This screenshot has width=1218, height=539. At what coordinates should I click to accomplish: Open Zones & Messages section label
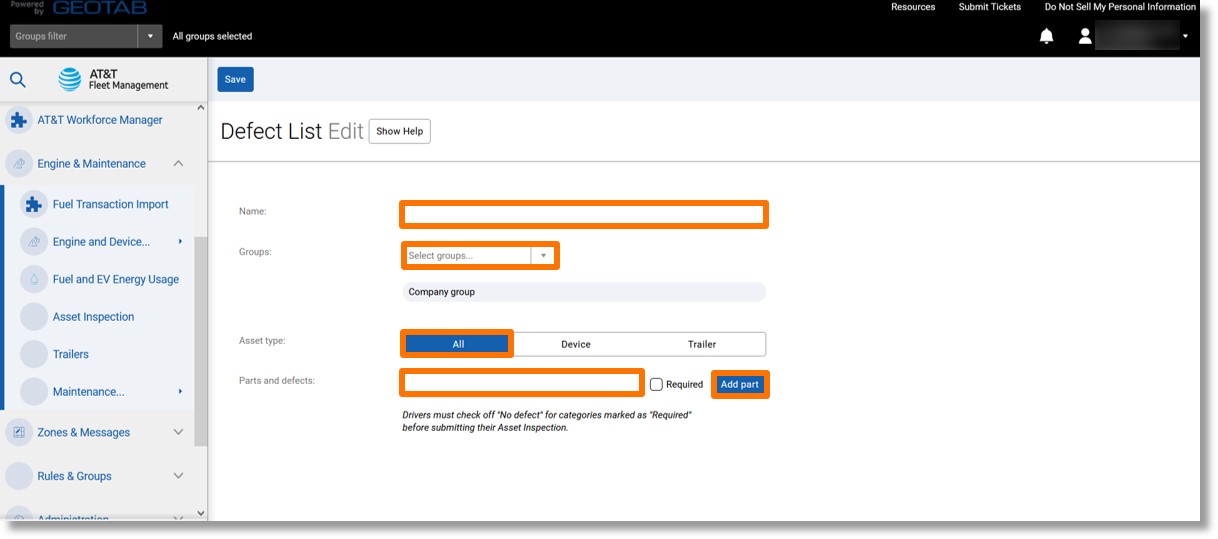click(x=84, y=432)
